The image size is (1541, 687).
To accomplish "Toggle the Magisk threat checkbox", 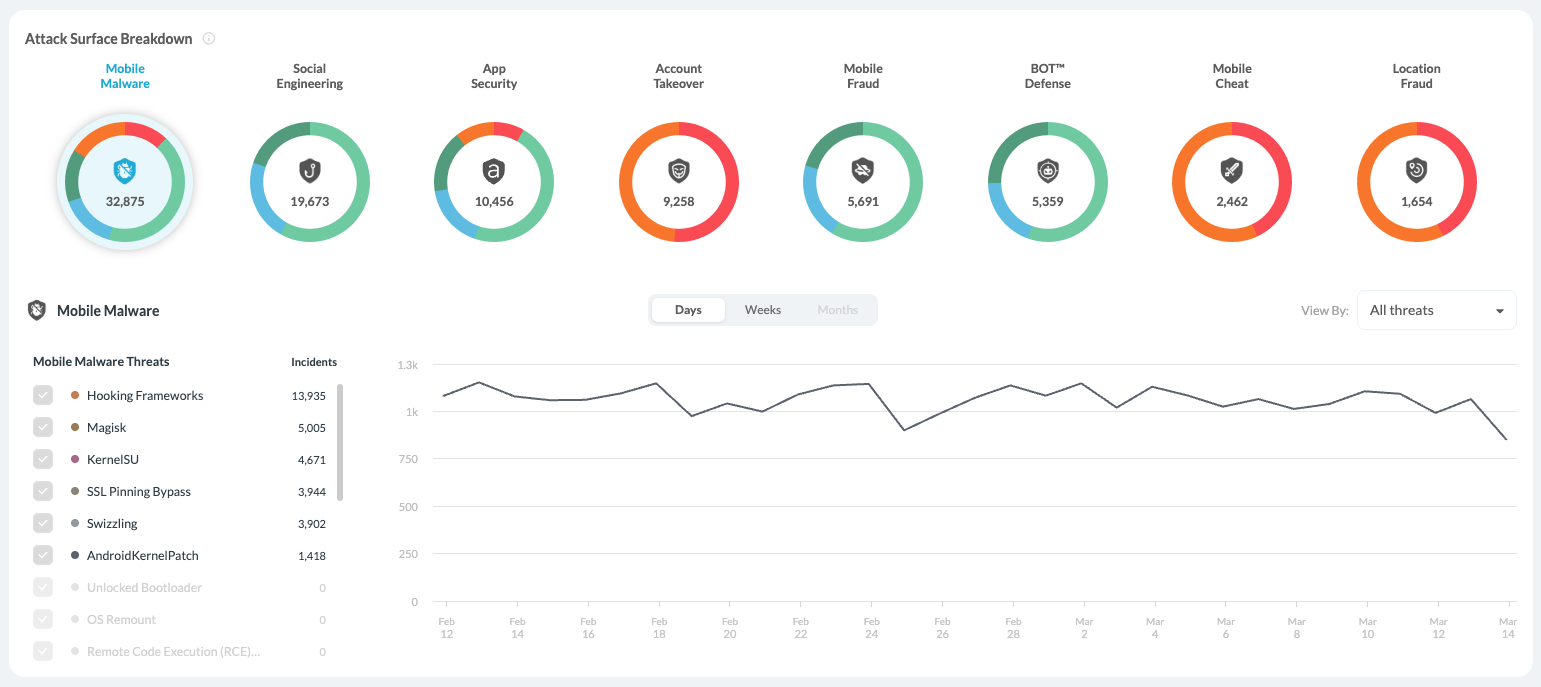I will (43, 427).
